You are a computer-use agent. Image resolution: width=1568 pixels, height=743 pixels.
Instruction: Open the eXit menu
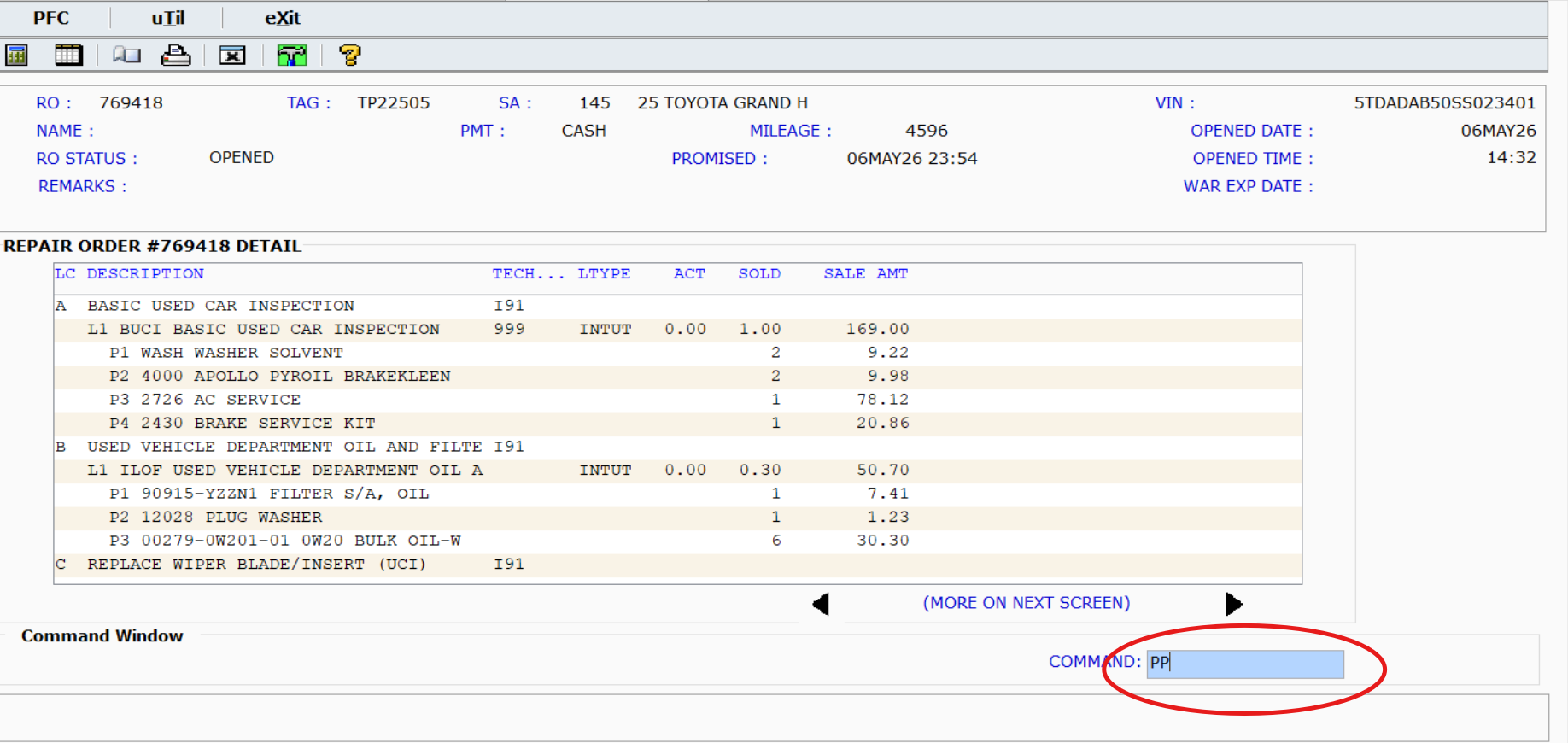pos(283,18)
